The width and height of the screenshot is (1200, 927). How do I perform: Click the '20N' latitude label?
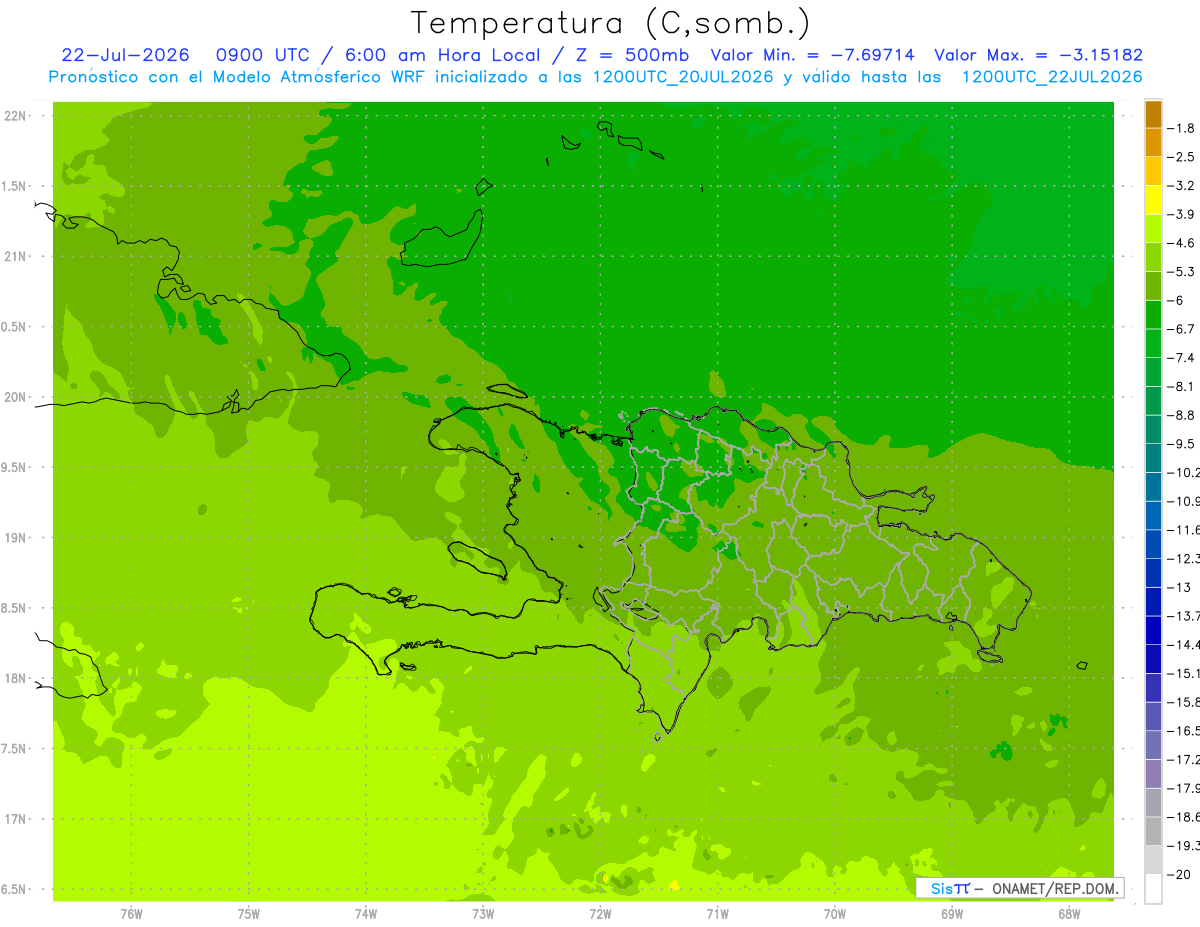tap(16, 398)
